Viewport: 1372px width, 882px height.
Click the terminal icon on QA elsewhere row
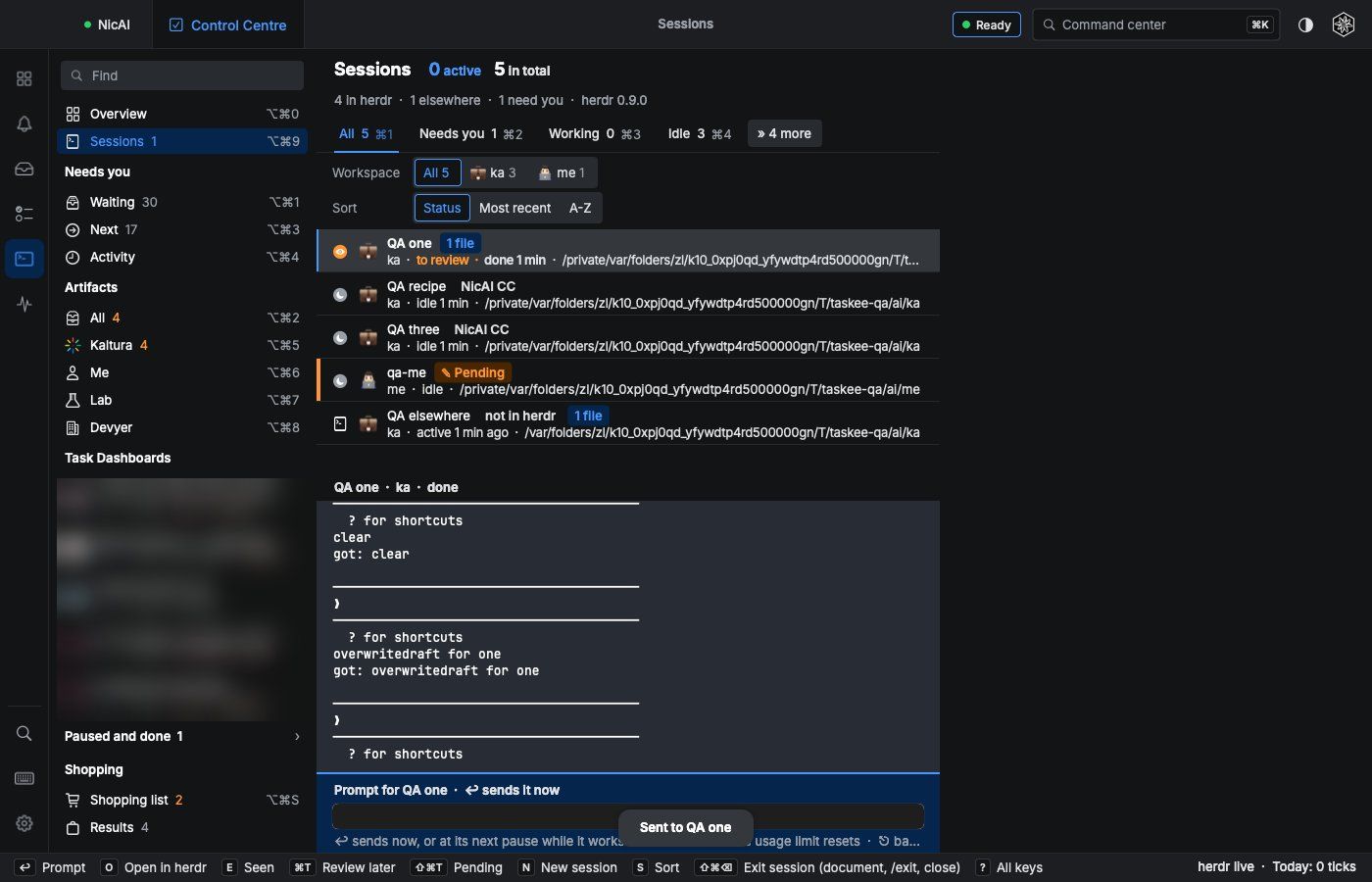click(x=340, y=424)
